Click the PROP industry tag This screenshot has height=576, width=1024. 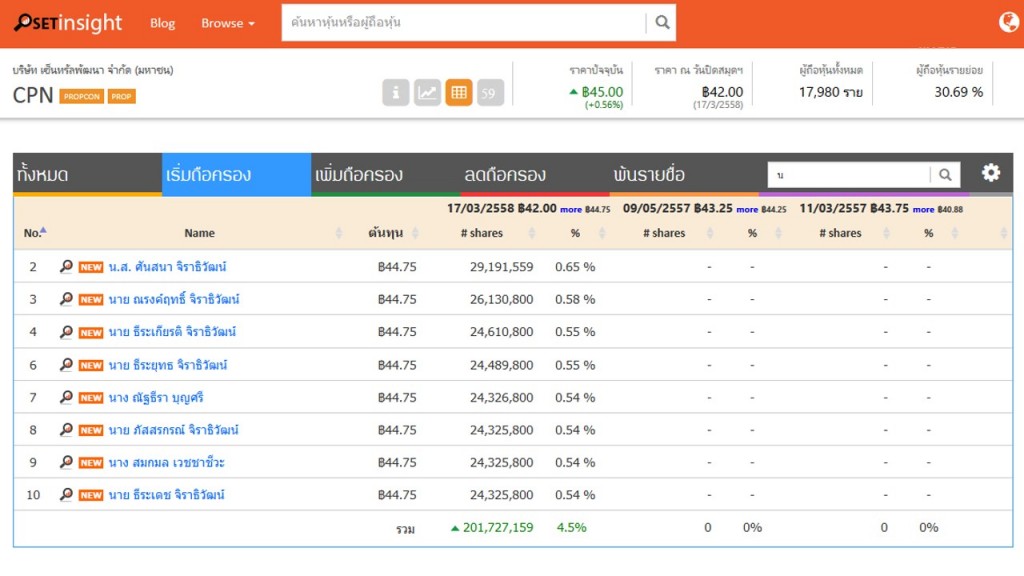pyautogui.click(x=121, y=96)
